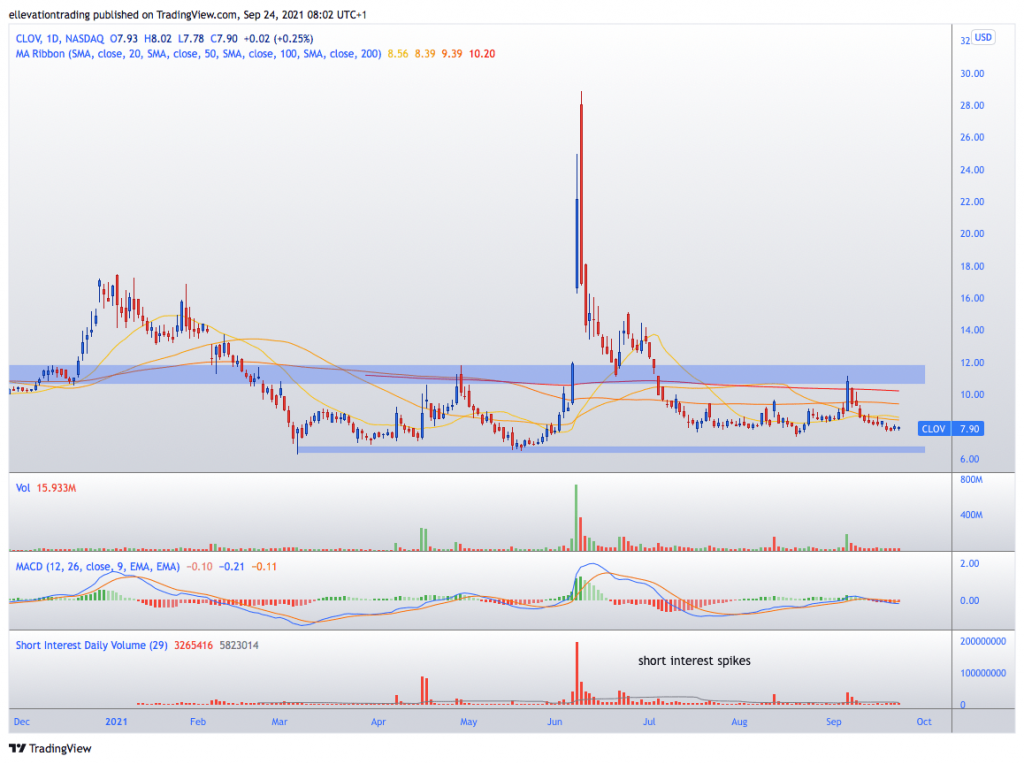This screenshot has width=1024, height=764.
Task: Click the Jun label on time axis
Action: [x=554, y=722]
